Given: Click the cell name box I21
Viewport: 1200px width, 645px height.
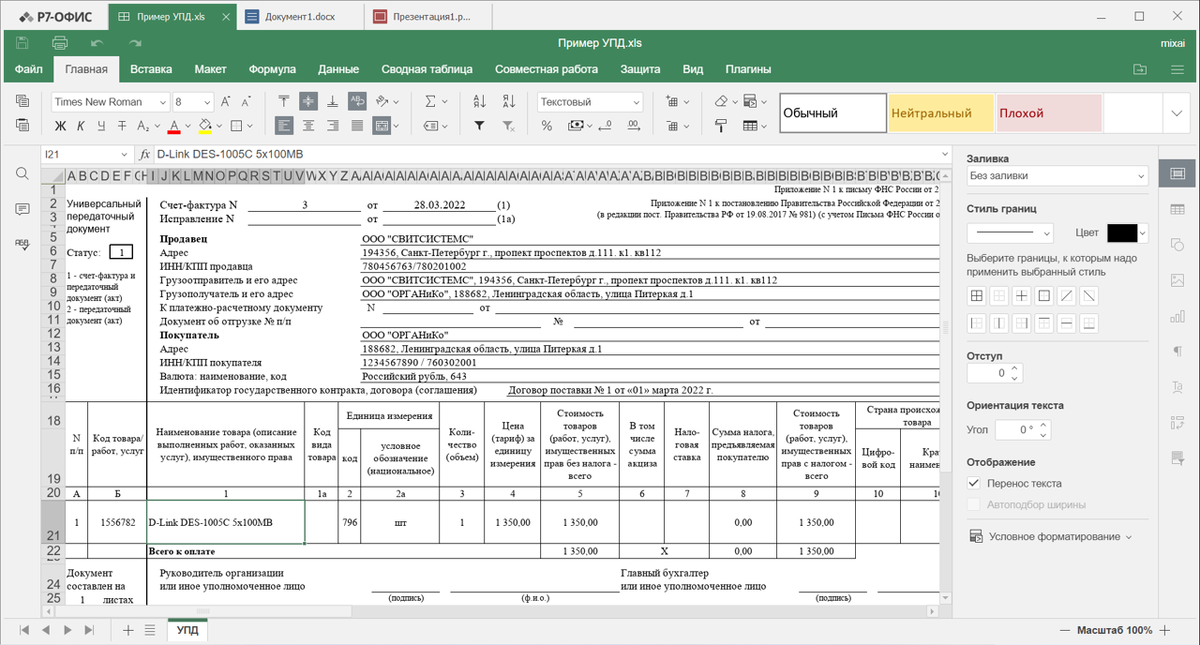Looking at the screenshot, I should [85, 154].
